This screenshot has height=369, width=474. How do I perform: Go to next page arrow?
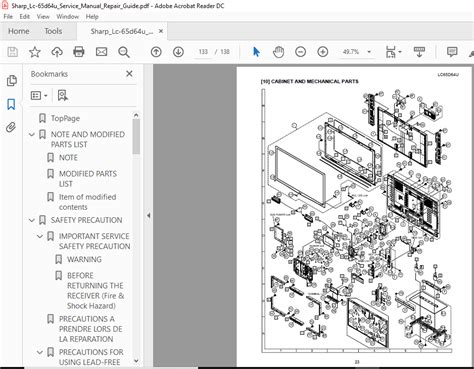178,52
